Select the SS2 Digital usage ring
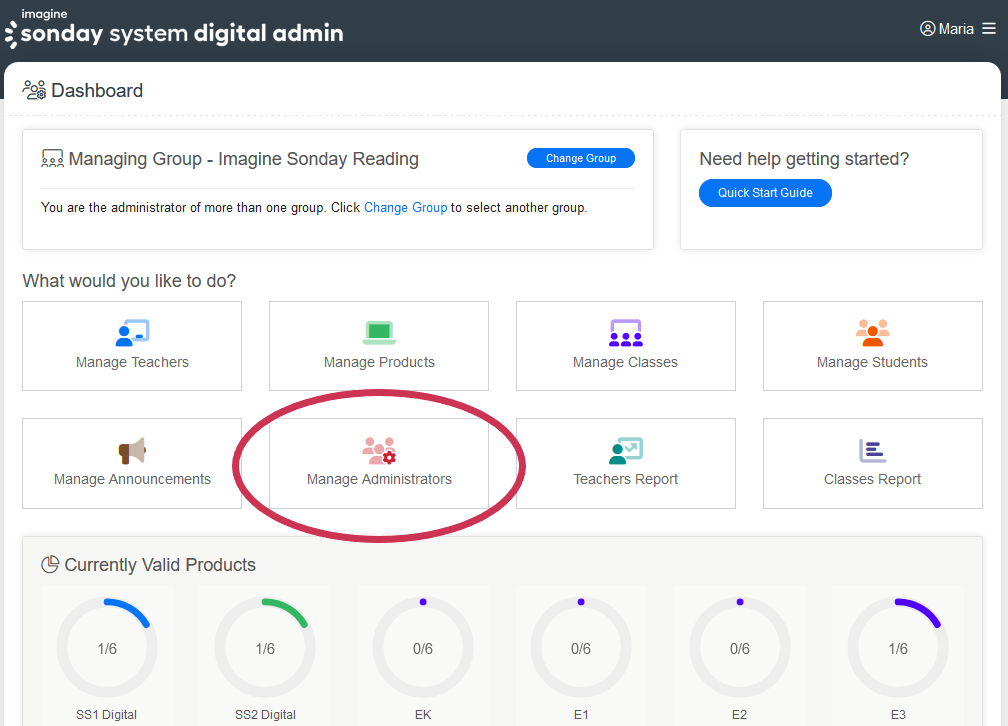 tap(265, 648)
